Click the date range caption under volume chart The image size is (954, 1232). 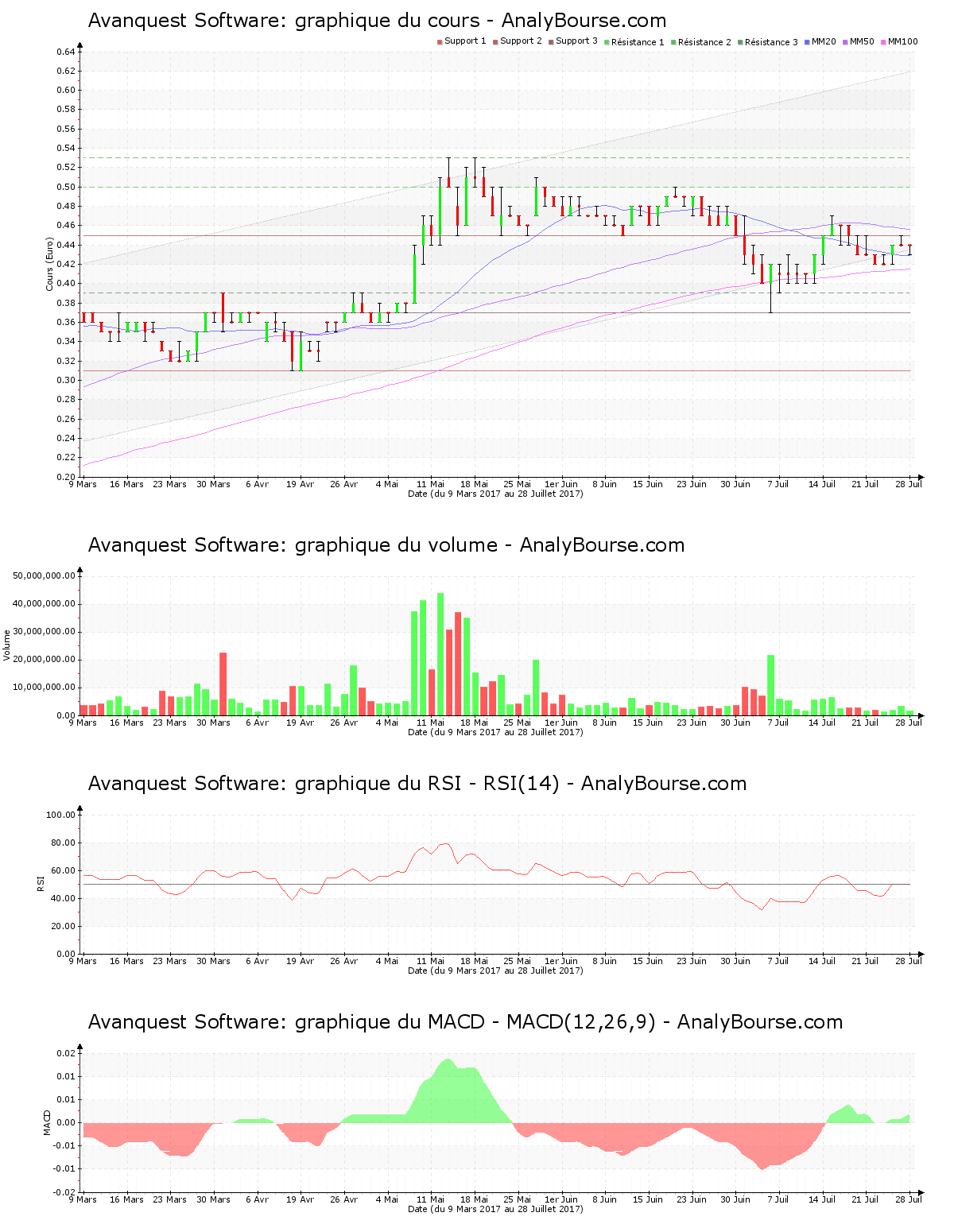pyautogui.click(x=495, y=732)
